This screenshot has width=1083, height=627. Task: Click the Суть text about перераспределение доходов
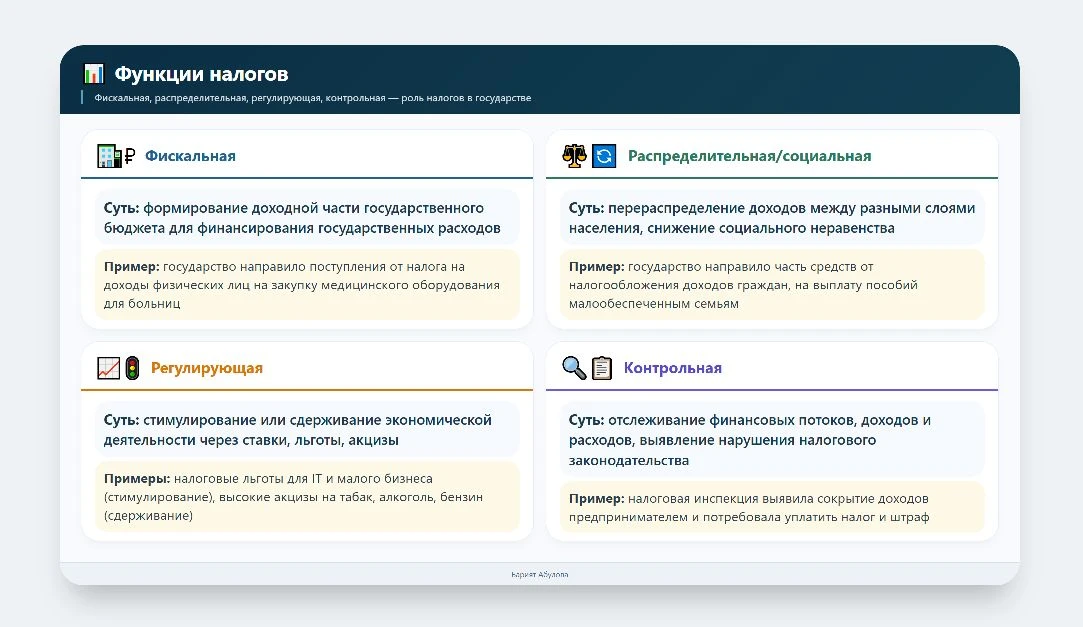[x=771, y=218]
